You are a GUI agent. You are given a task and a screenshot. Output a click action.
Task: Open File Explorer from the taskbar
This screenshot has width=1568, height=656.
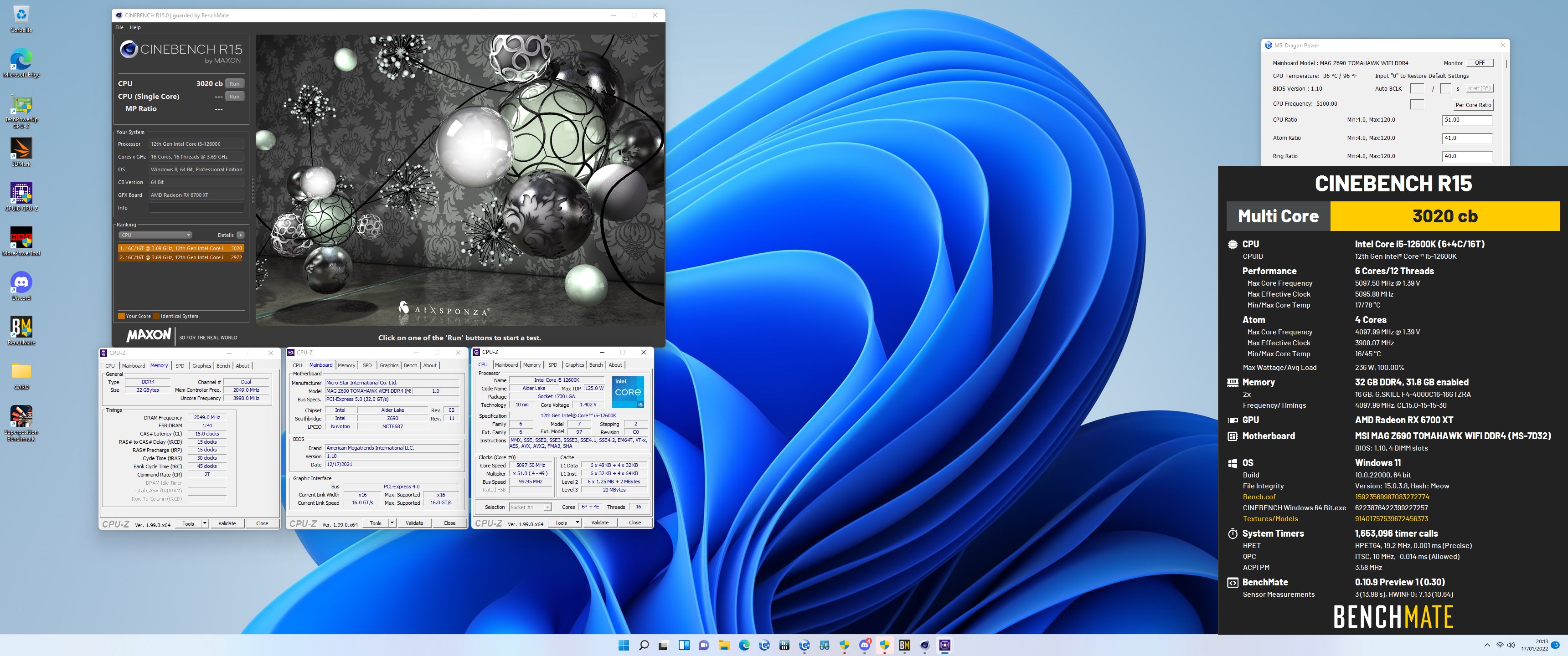(724, 645)
